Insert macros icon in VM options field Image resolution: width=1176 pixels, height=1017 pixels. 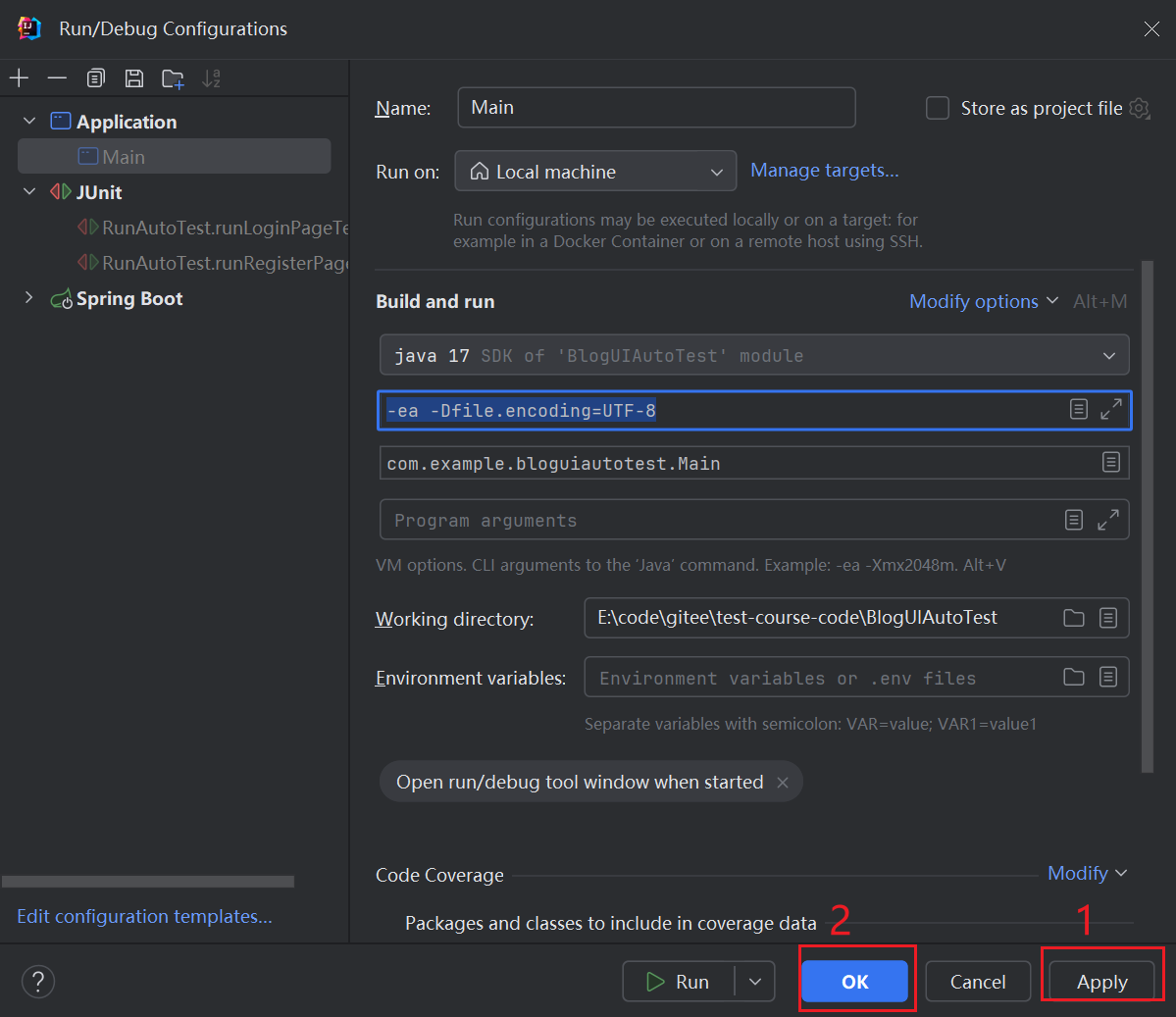pyautogui.click(x=1079, y=410)
